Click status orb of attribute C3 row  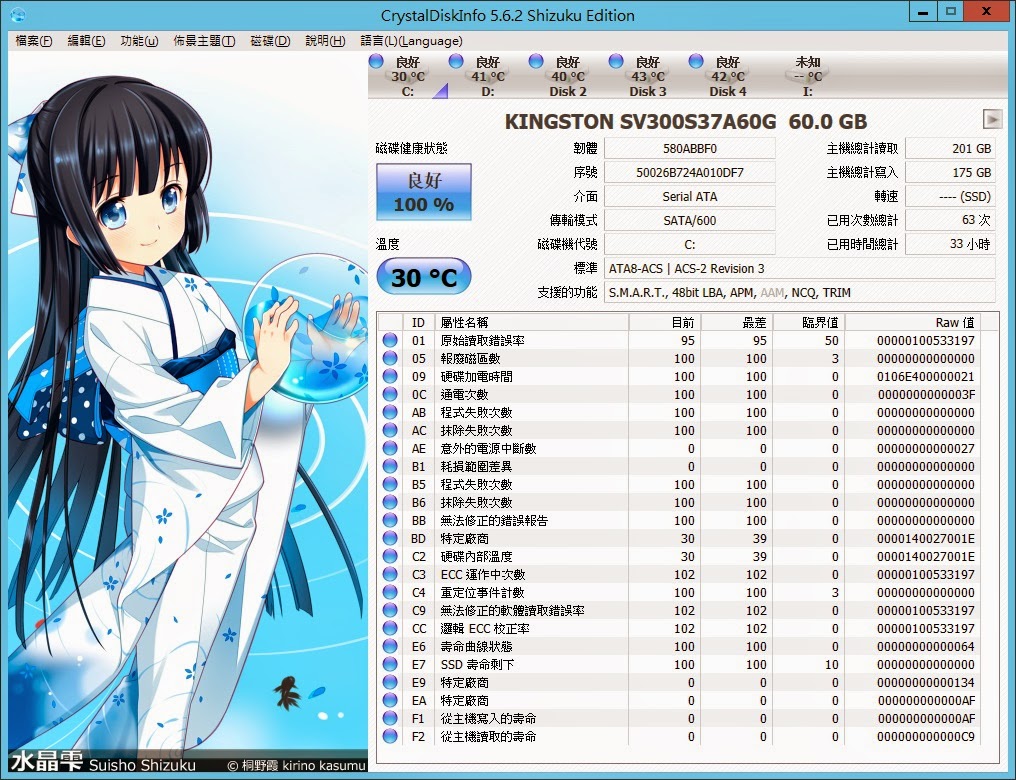tap(390, 574)
